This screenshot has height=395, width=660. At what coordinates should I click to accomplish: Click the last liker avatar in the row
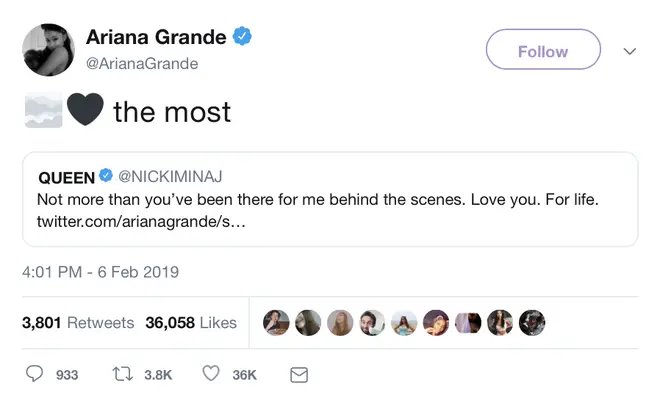click(532, 323)
